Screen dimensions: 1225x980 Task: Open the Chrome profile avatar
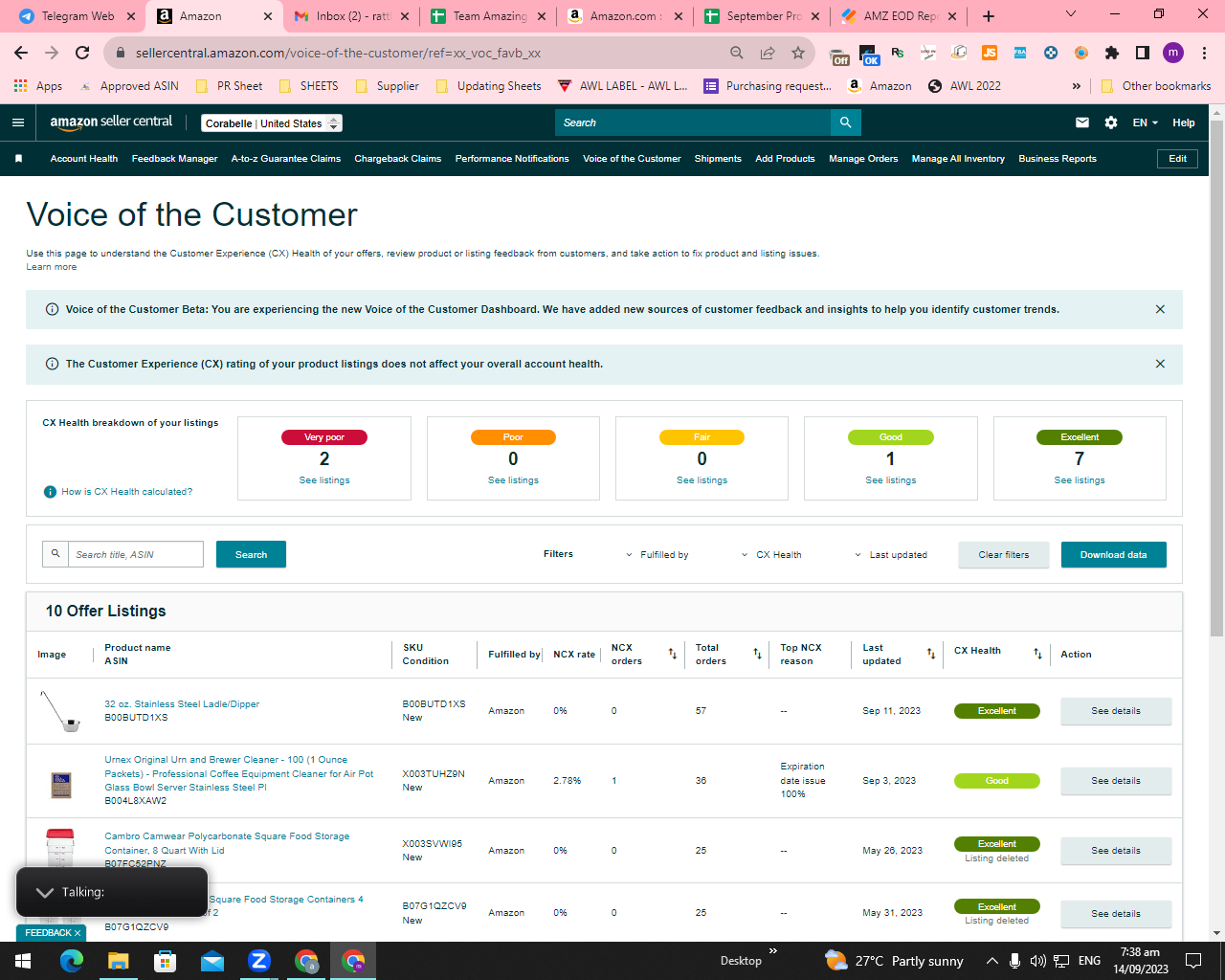point(1173,53)
